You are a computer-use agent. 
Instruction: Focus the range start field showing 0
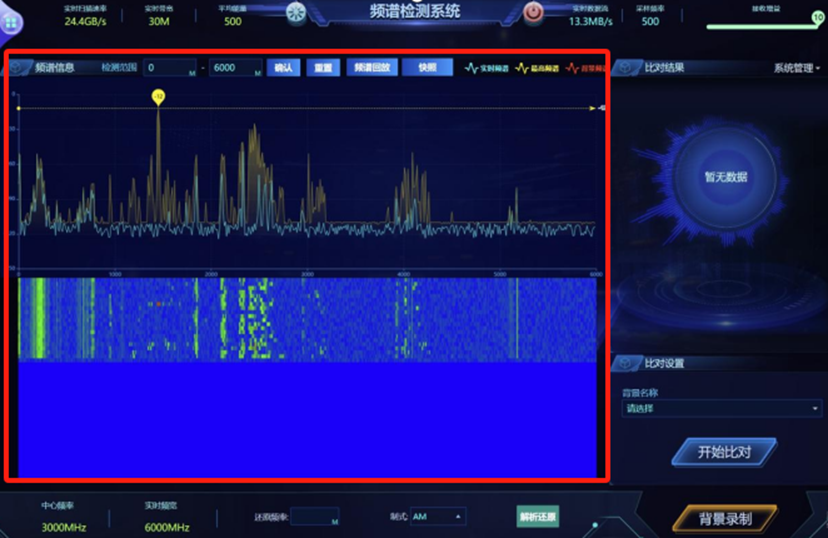click(170, 68)
